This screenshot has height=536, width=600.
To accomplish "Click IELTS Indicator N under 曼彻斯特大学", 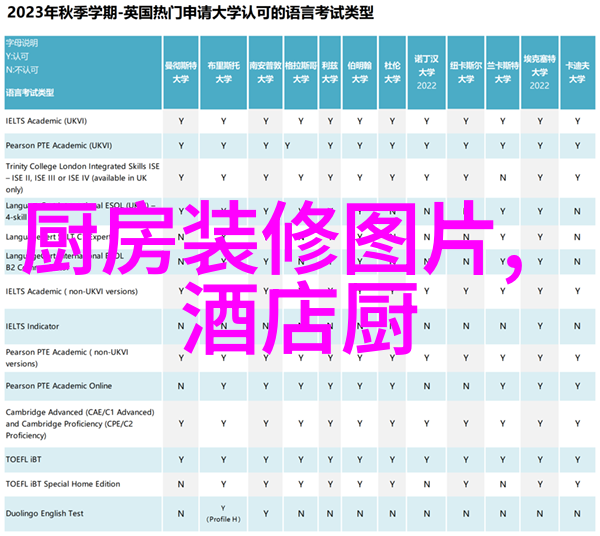I will [x=181, y=326].
